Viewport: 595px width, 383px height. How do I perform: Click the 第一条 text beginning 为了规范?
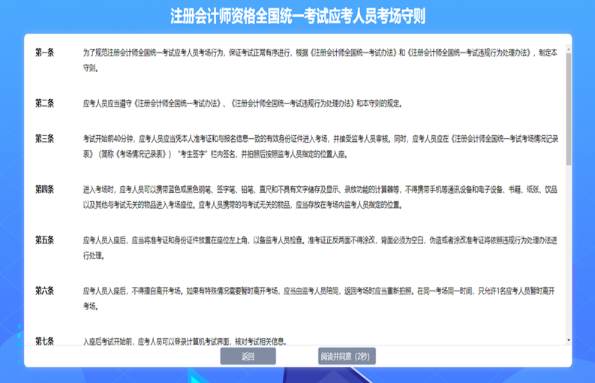click(x=320, y=60)
